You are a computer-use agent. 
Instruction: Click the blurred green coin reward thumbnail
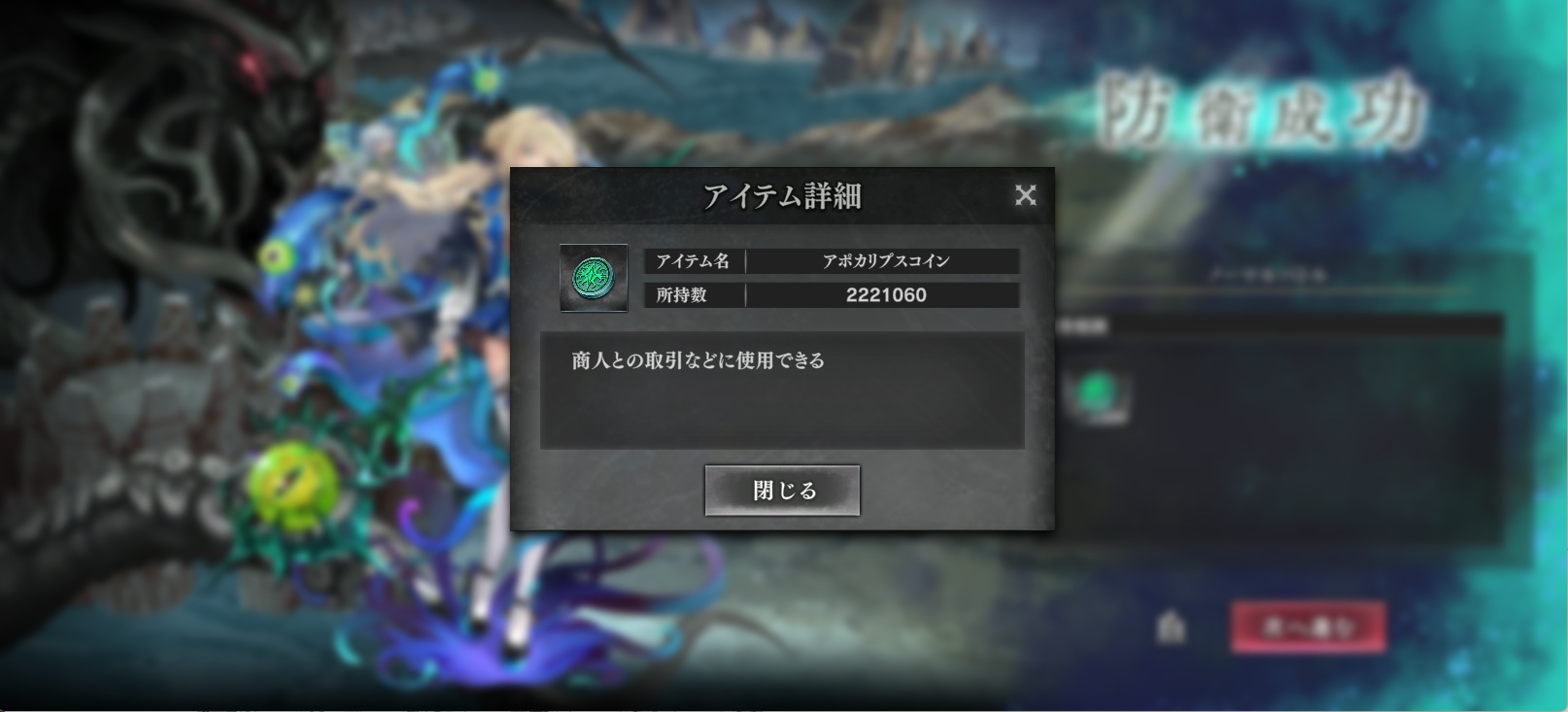1099,394
